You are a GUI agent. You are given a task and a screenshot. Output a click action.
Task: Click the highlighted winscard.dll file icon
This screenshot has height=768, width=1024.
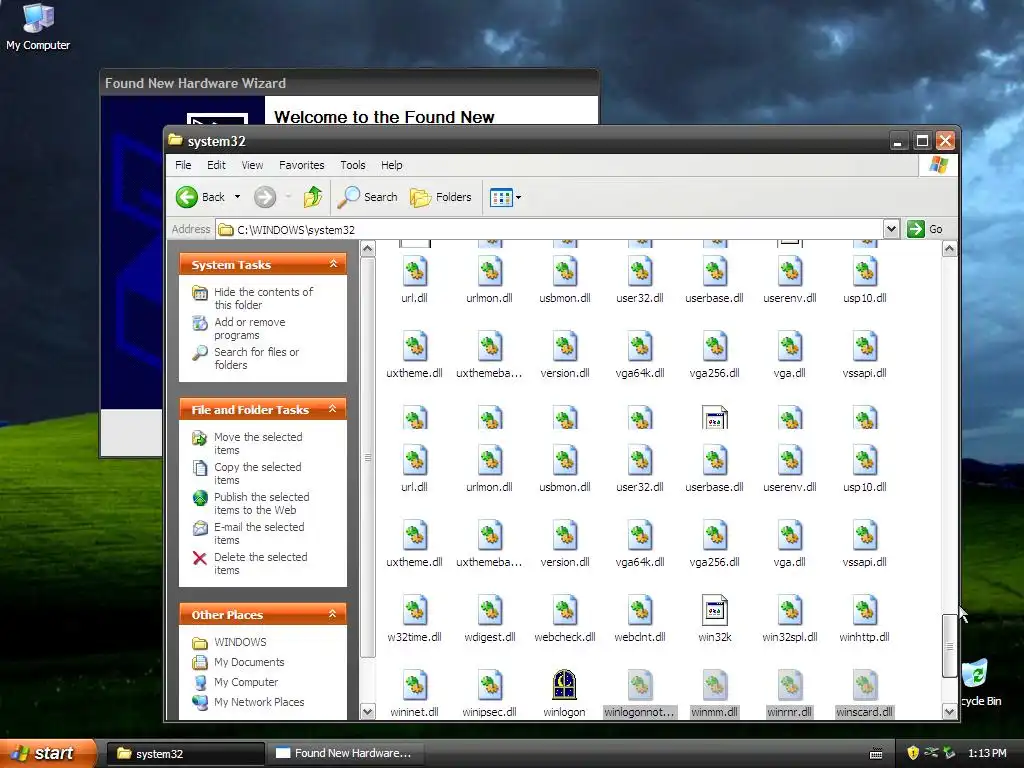pyautogui.click(x=865, y=686)
